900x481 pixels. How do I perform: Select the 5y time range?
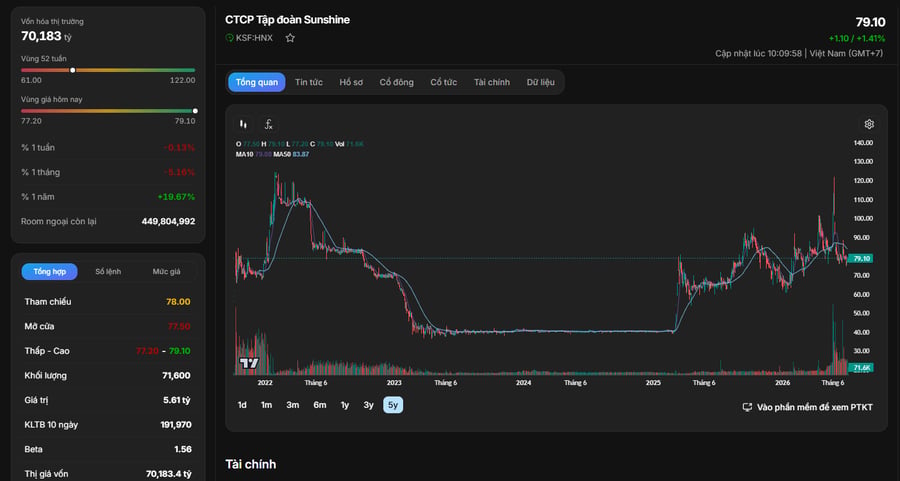point(393,405)
